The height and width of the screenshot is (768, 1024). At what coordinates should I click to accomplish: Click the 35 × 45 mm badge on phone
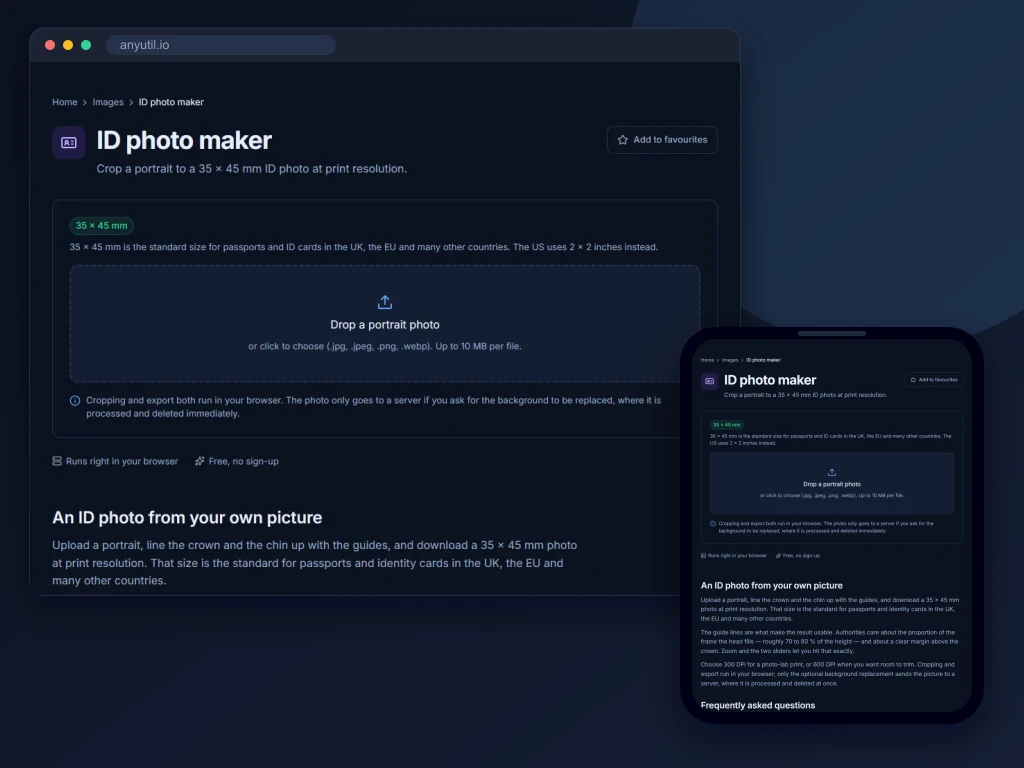[x=726, y=424]
